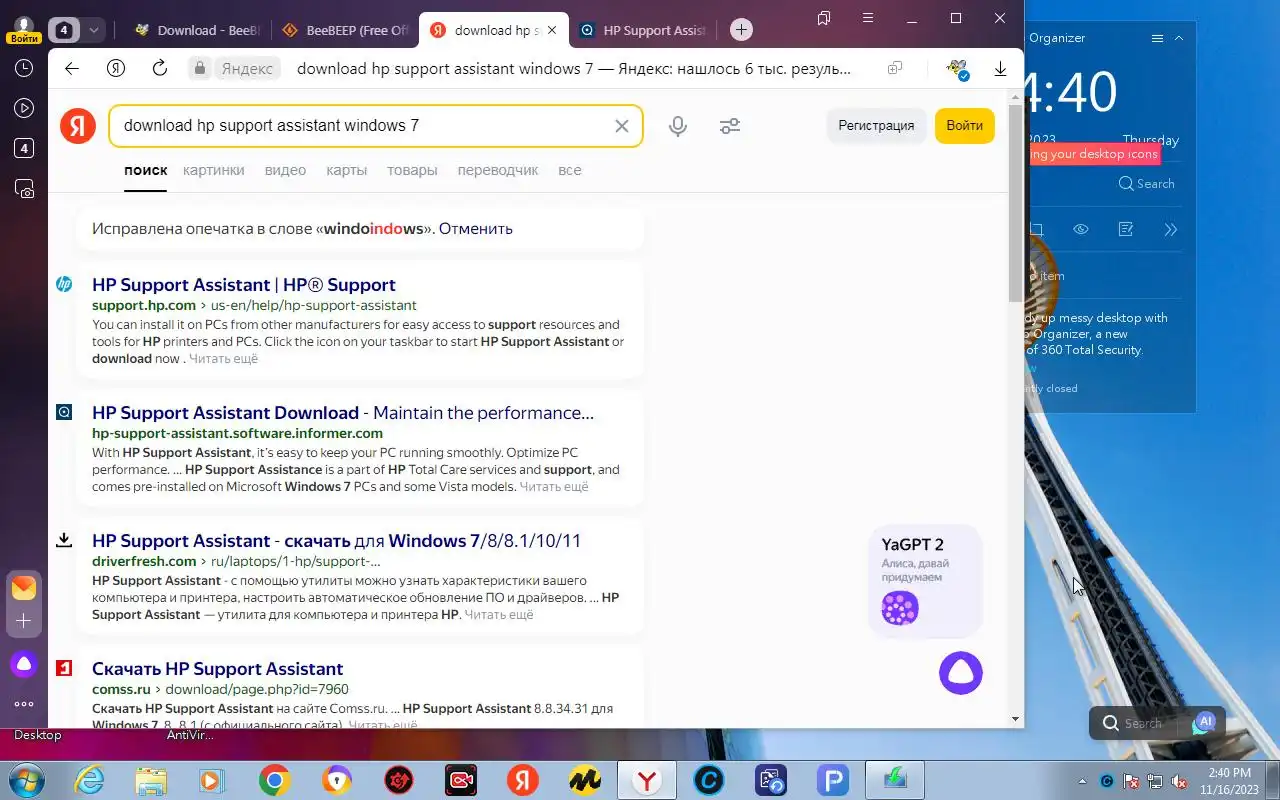Expand the tab groups dropdown arrow
The width and height of the screenshot is (1280, 800).
[x=94, y=30]
